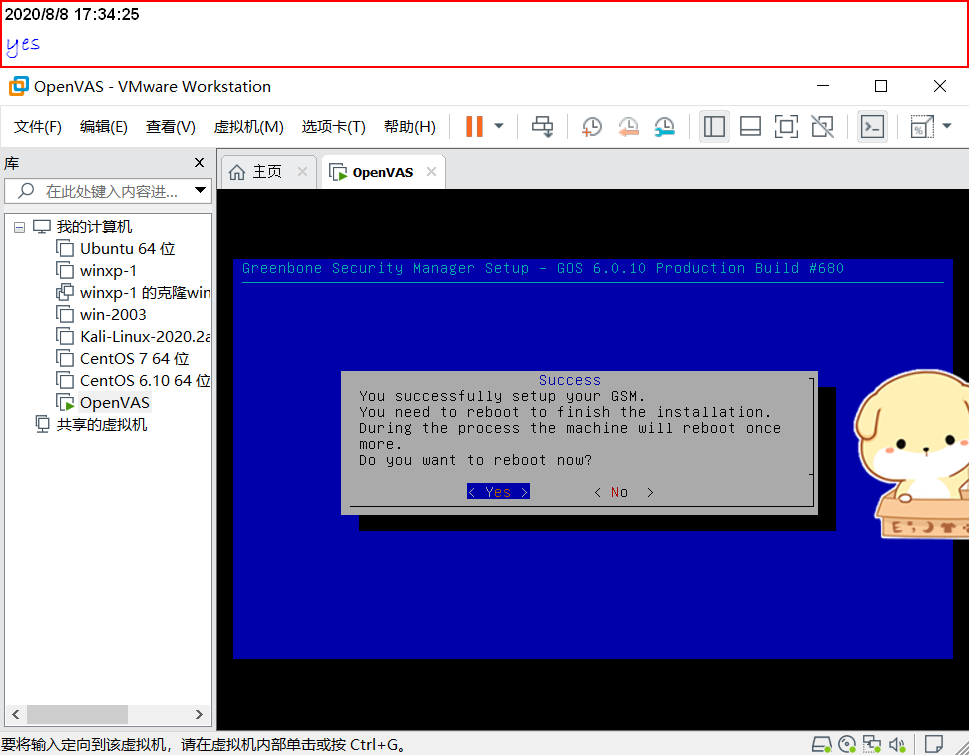Switch to the OpenVAS tab

click(x=383, y=172)
